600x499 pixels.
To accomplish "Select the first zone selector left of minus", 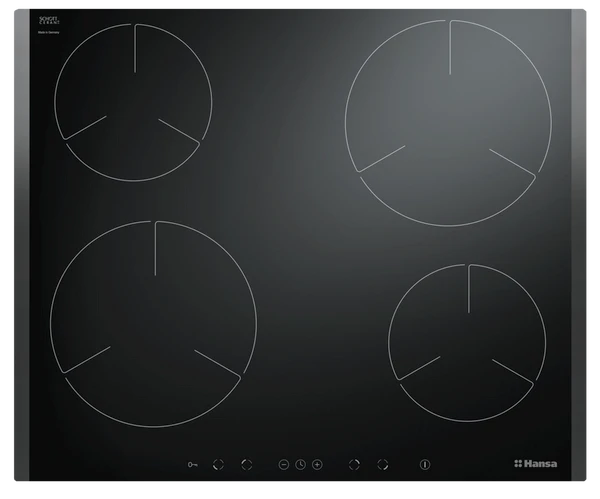I will coord(220,464).
